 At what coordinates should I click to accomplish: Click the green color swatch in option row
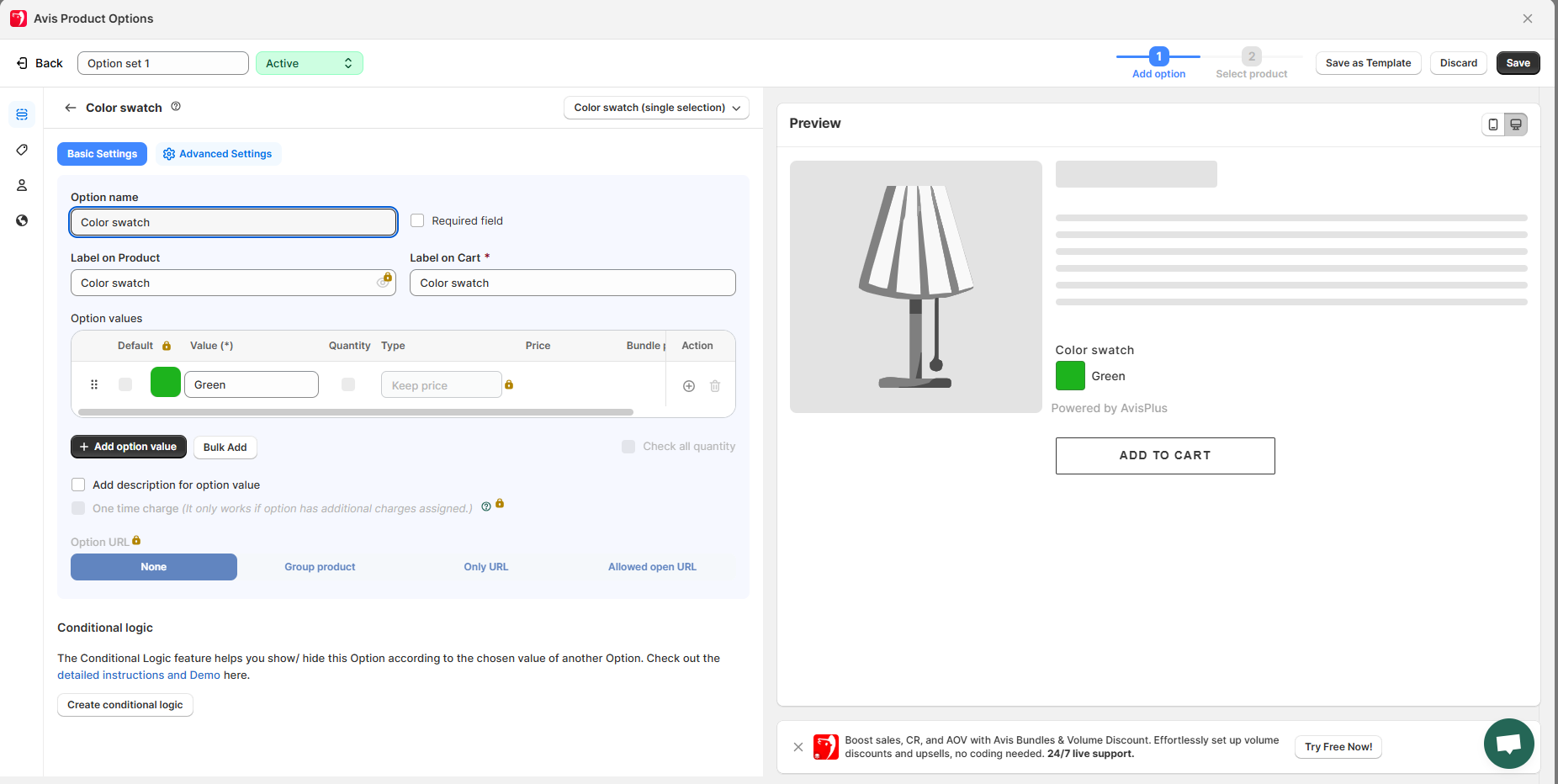click(166, 383)
